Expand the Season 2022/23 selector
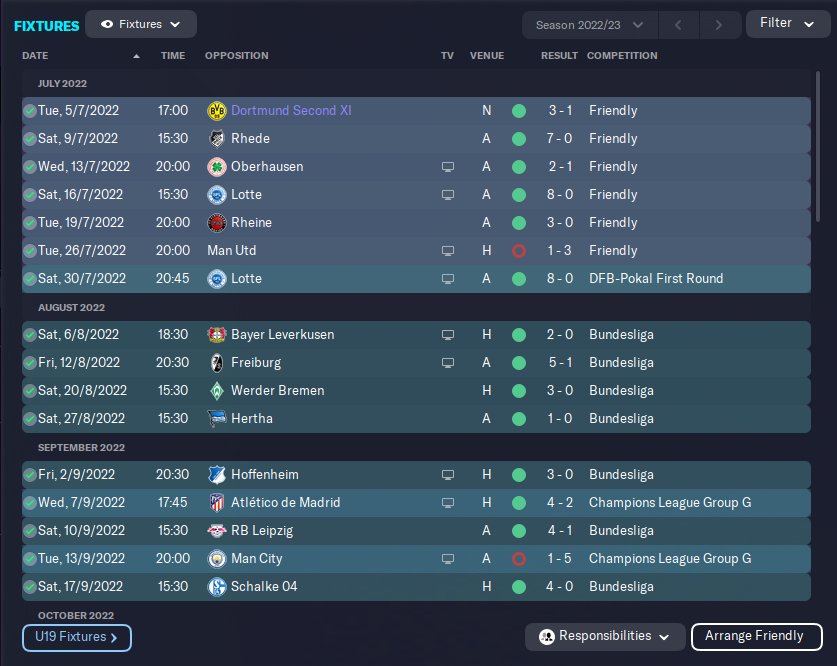Image resolution: width=837 pixels, height=666 pixels. pyautogui.click(x=589, y=24)
